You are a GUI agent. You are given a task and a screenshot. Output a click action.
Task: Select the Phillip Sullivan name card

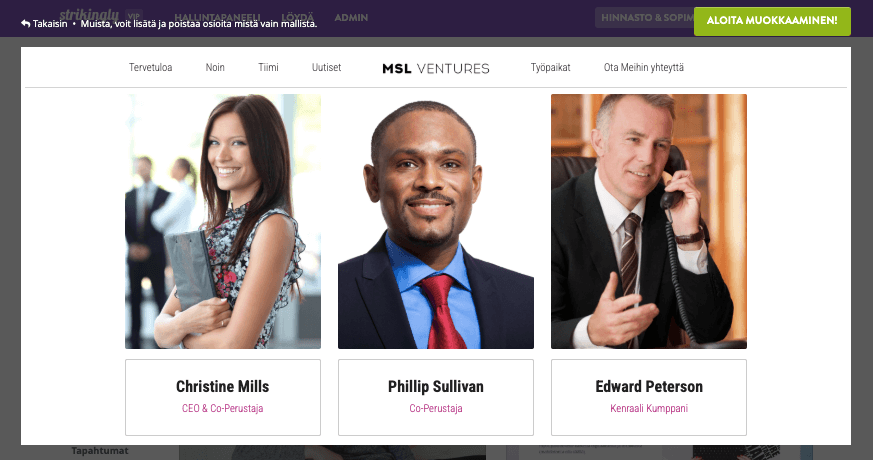pyautogui.click(x=436, y=397)
